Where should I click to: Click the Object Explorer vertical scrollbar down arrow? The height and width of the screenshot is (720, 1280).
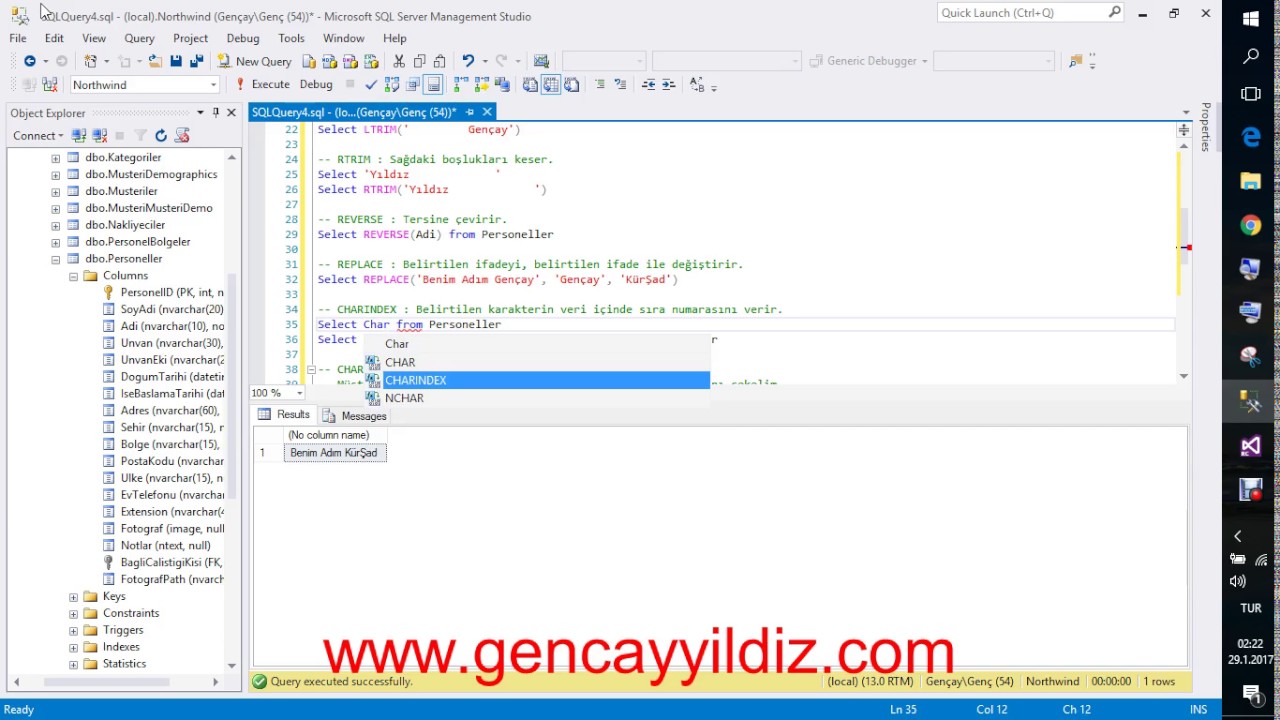pos(232,665)
